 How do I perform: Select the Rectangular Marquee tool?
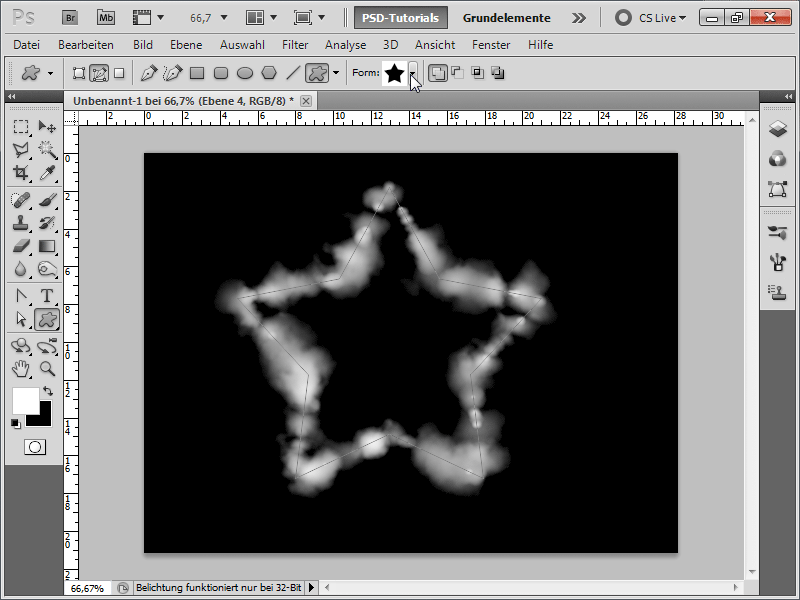(21, 126)
